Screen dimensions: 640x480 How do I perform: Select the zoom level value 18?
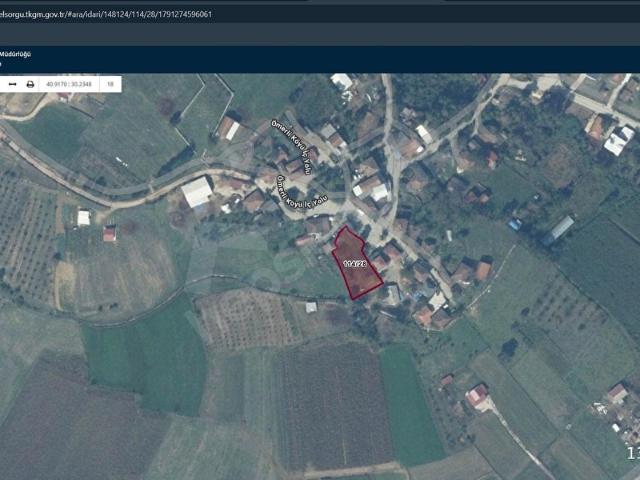(110, 84)
